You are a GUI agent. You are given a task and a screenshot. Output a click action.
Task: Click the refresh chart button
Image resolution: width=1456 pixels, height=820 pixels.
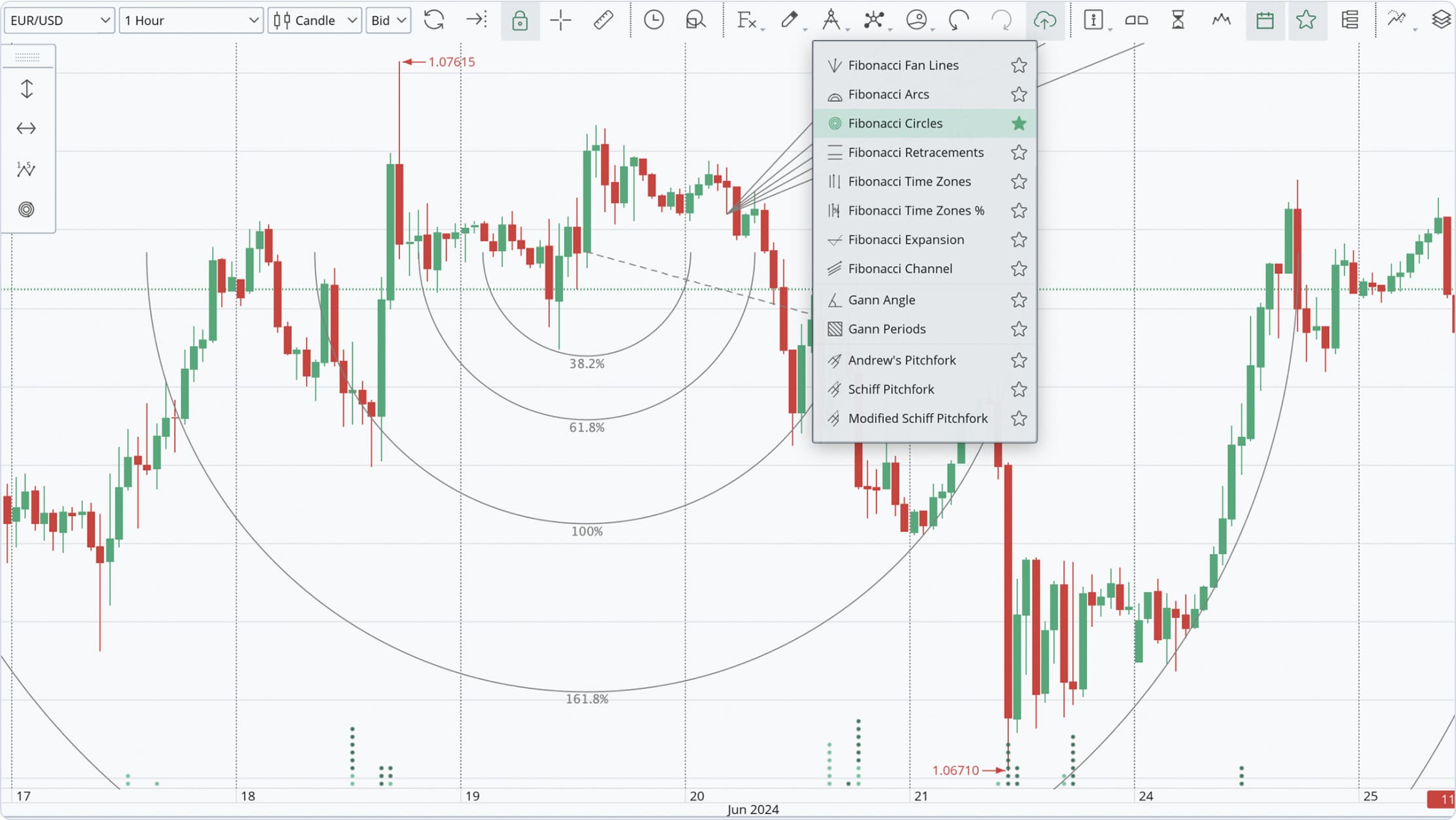(433, 21)
